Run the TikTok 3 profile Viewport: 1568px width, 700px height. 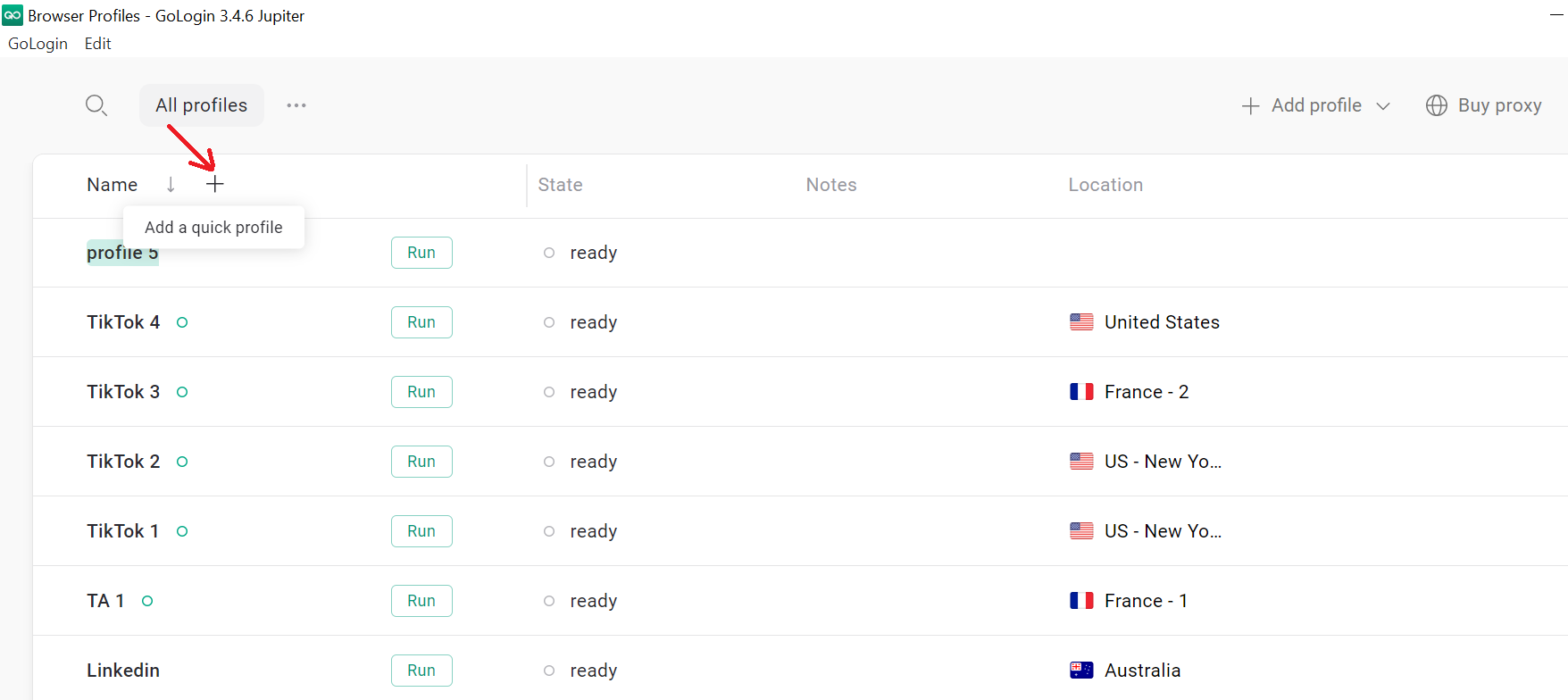(x=421, y=392)
